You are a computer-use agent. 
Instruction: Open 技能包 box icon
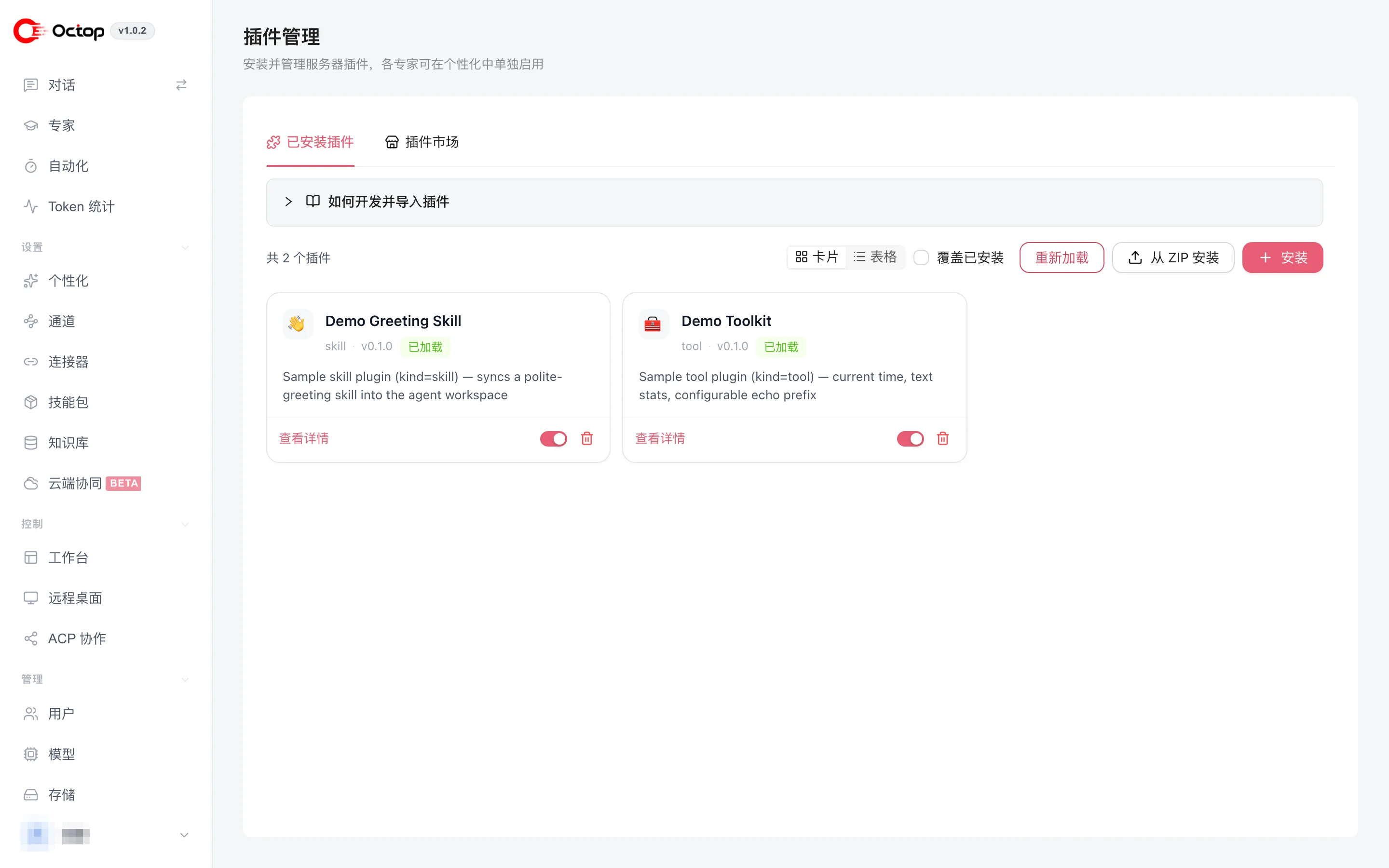tap(31, 403)
